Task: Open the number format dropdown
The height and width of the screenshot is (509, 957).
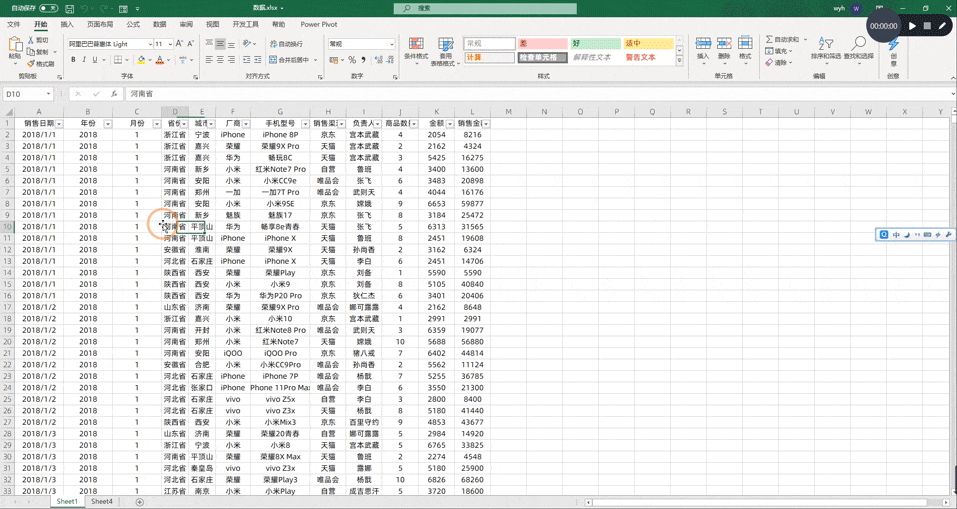Action: click(391, 44)
